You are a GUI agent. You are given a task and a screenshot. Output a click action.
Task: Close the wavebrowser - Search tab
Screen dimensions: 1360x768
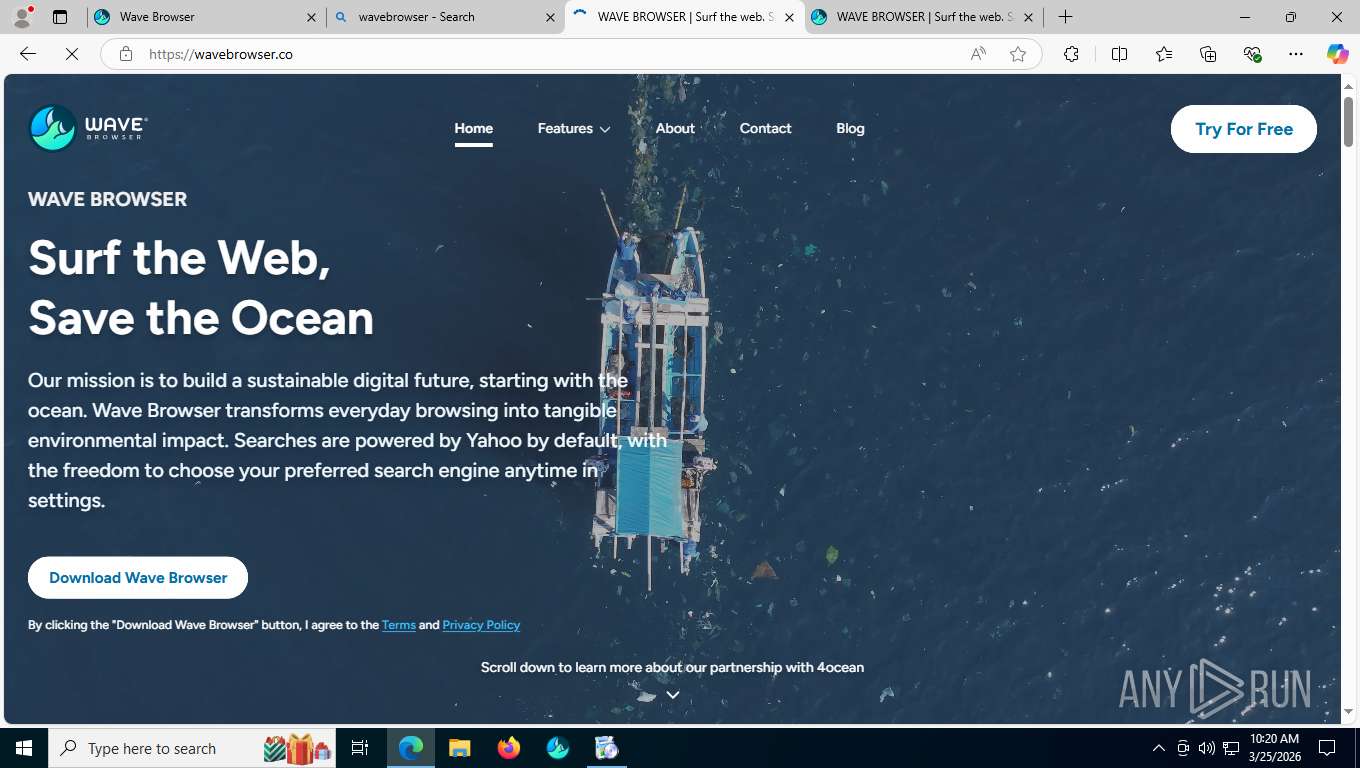550,17
